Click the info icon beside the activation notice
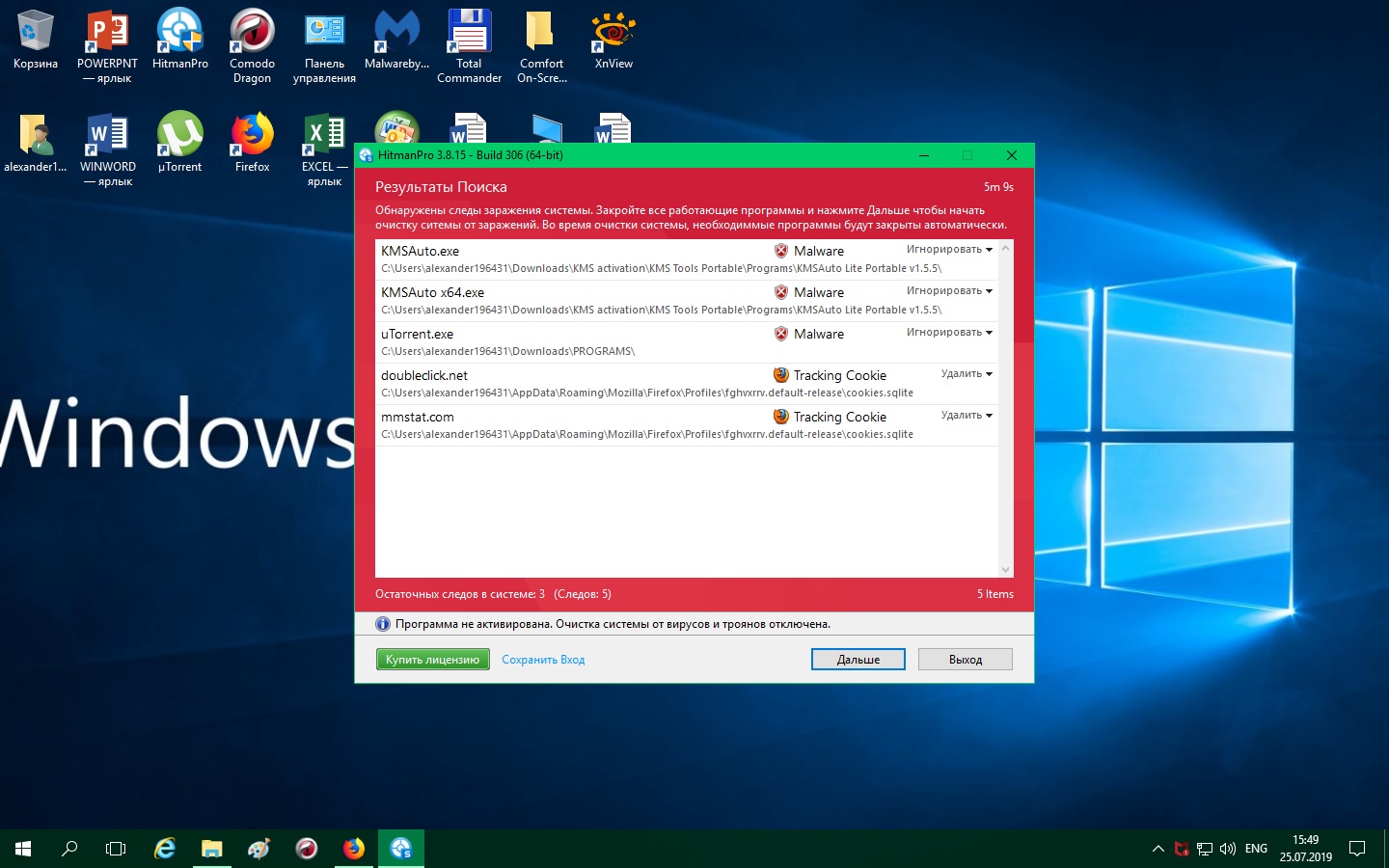 382,624
